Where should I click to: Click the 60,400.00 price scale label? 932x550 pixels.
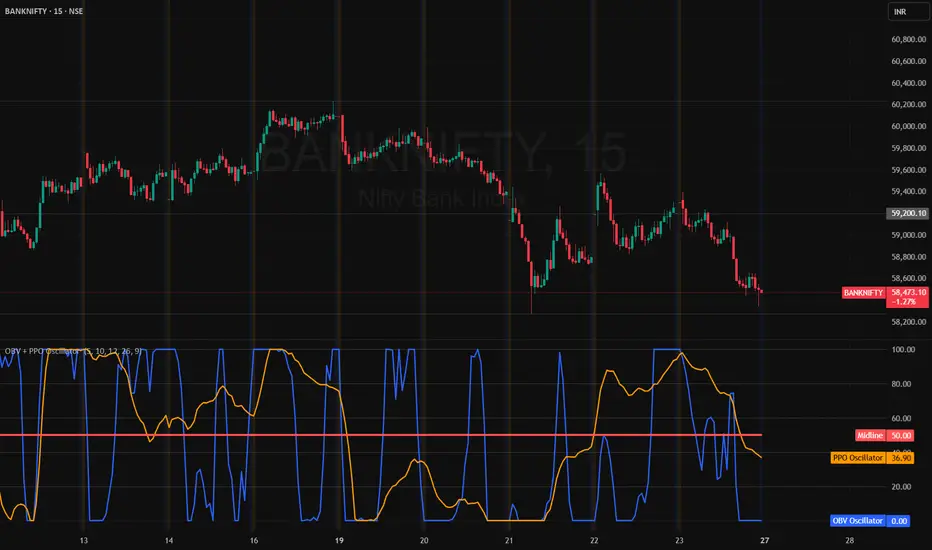[x=909, y=83]
